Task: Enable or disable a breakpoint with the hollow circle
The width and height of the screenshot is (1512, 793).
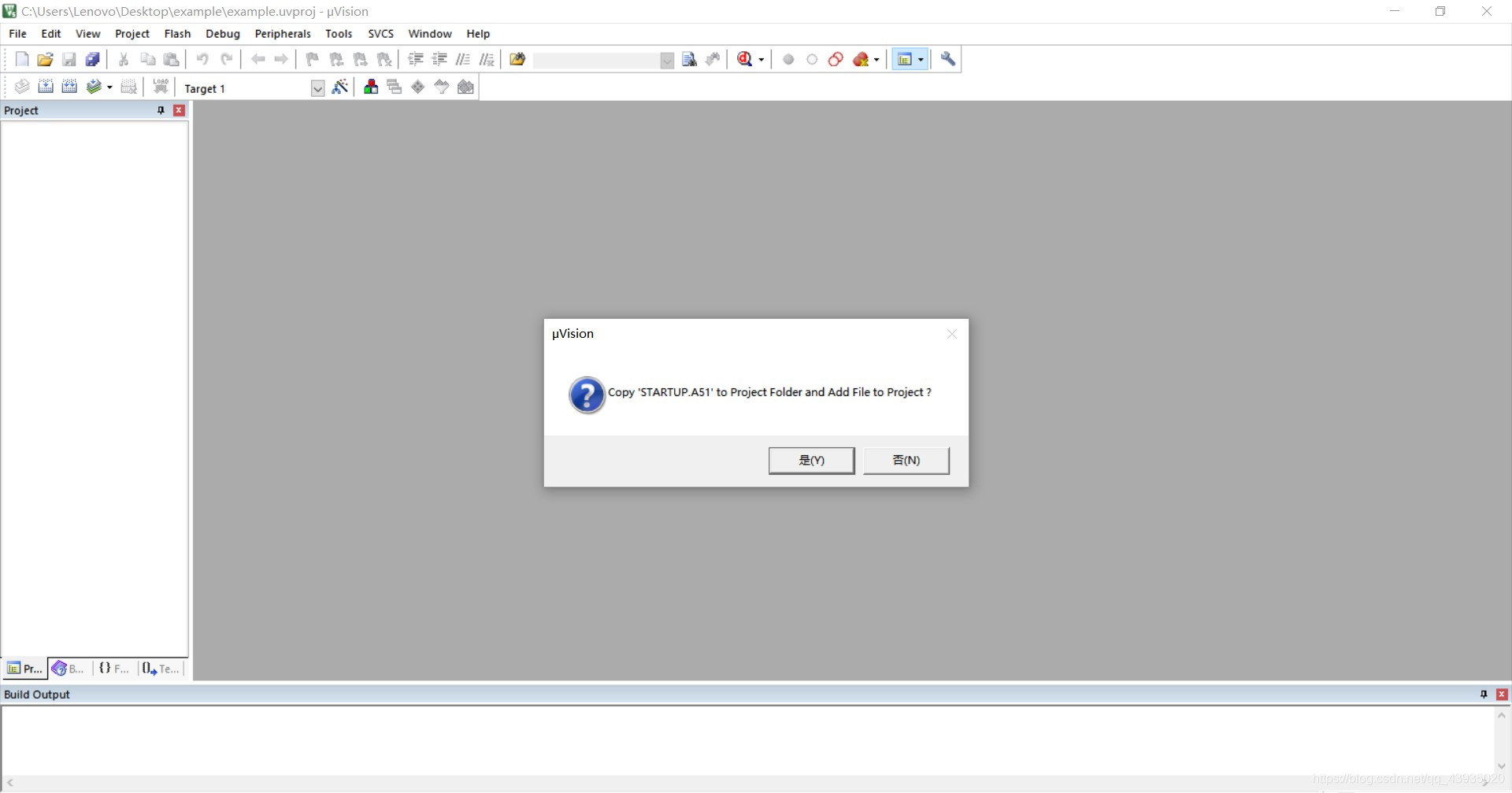Action: coord(812,59)
